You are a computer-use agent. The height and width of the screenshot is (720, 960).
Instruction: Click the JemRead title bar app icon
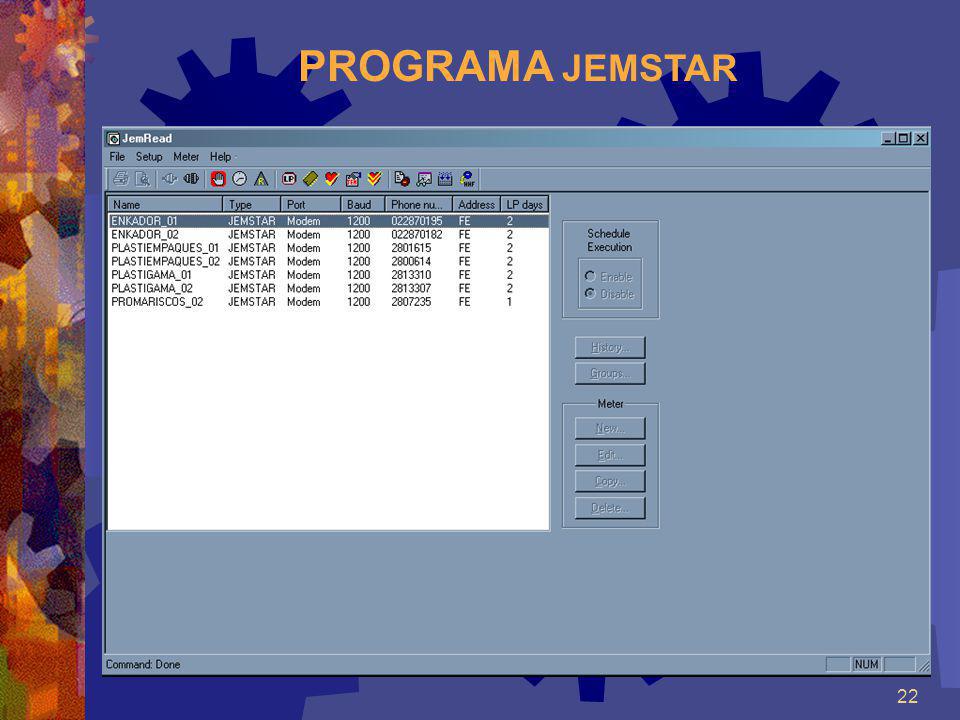point(113,138)
